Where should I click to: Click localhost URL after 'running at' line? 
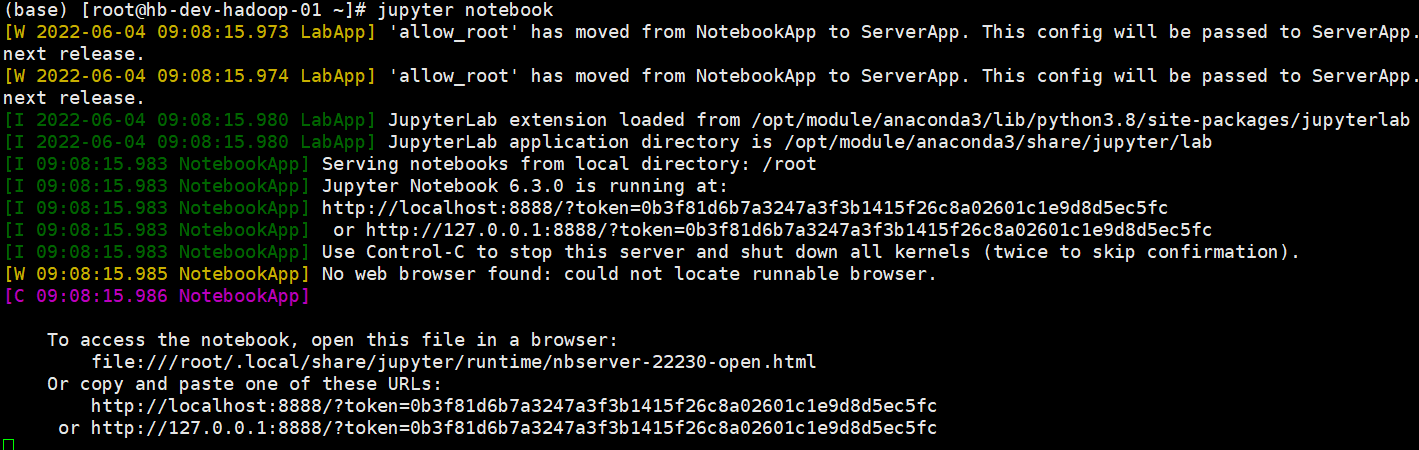744,208
